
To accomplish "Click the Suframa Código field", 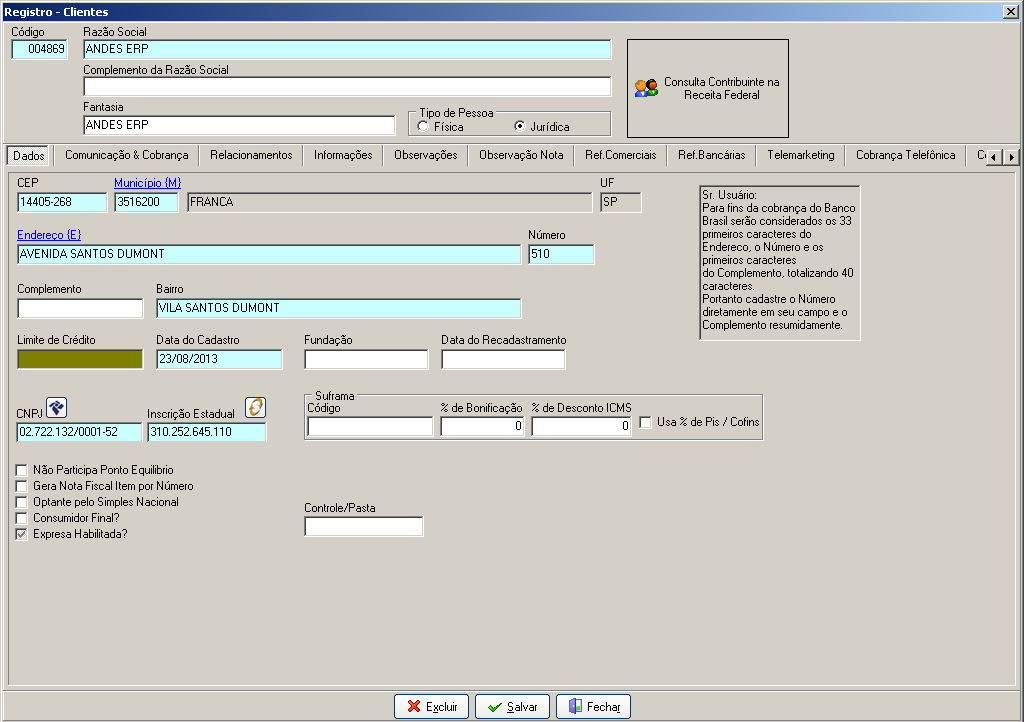I will (370, 426).
